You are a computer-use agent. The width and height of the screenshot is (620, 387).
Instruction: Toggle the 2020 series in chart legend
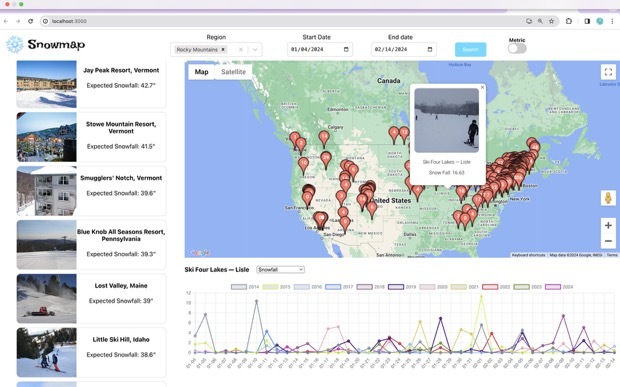coord(433,287)
